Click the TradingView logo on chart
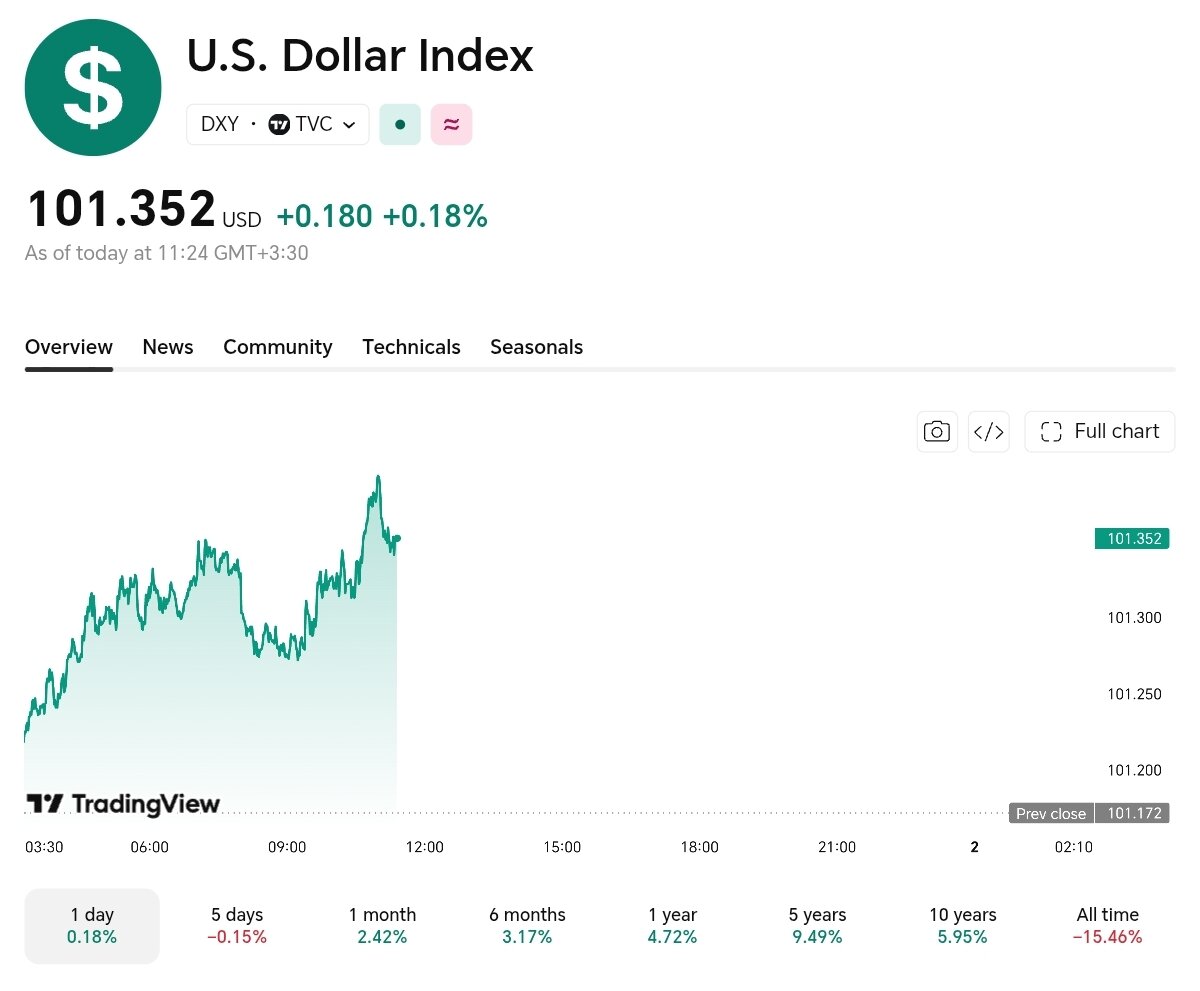Image resolution: width=1200 pixels, height=991 pixels. [x=122, y=804]
